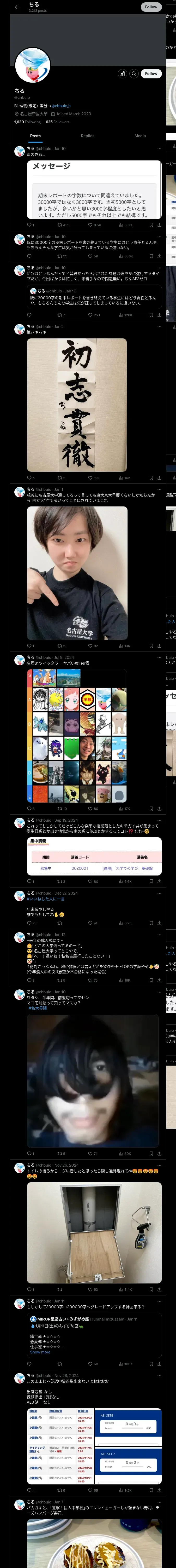176x1568 pixels.
Task: Open more options on the 筆バキバキ post
Action: click(x=159, y=327)
